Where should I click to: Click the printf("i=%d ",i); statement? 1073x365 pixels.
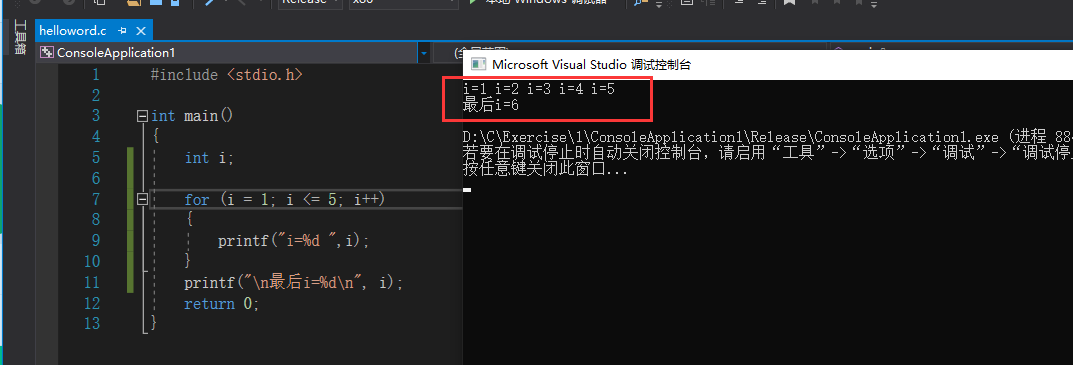tap(294, 241)
